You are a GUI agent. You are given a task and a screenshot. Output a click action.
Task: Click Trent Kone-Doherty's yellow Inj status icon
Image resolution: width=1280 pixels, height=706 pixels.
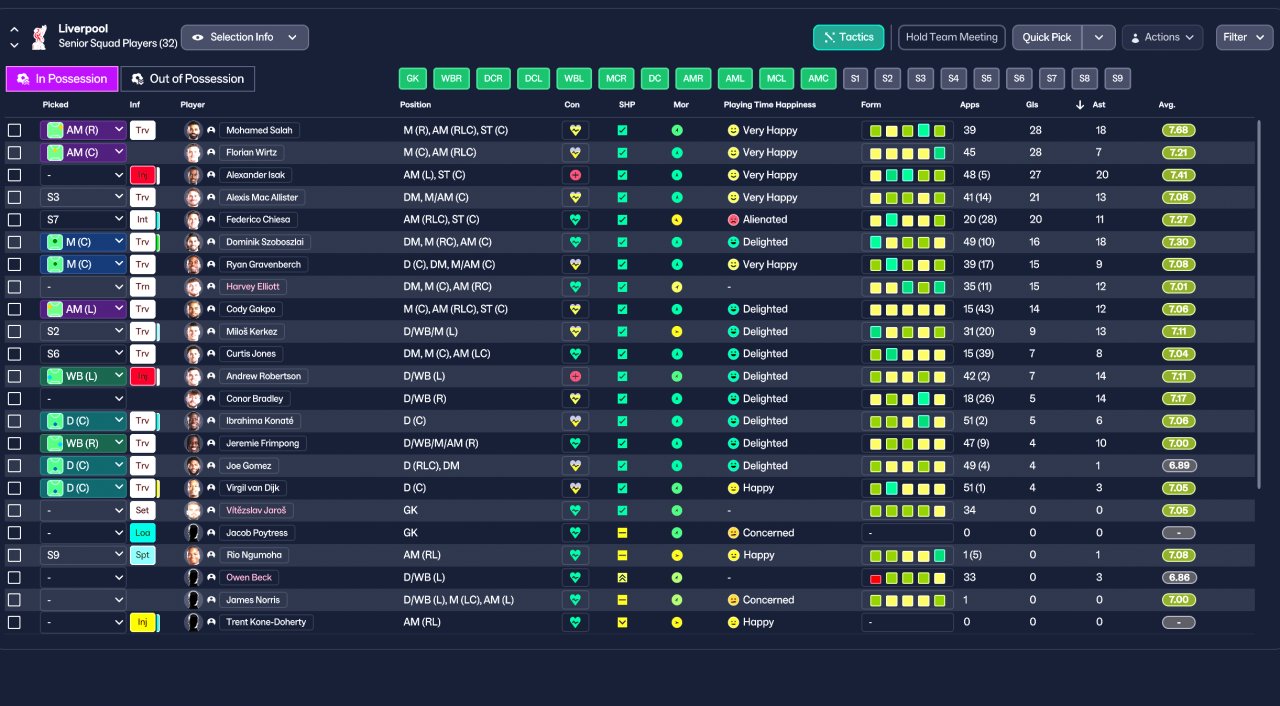142,622
